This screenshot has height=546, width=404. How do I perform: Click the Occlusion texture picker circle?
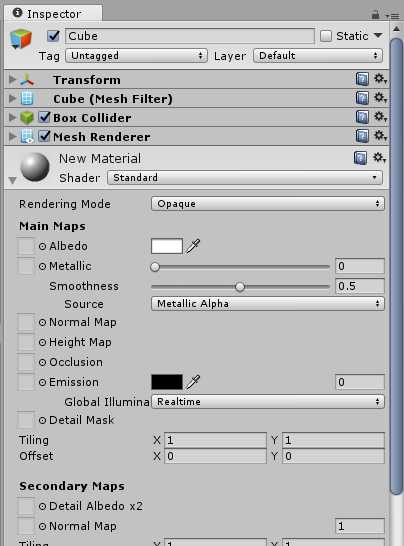pyautogui.click(x=42, y=362)
